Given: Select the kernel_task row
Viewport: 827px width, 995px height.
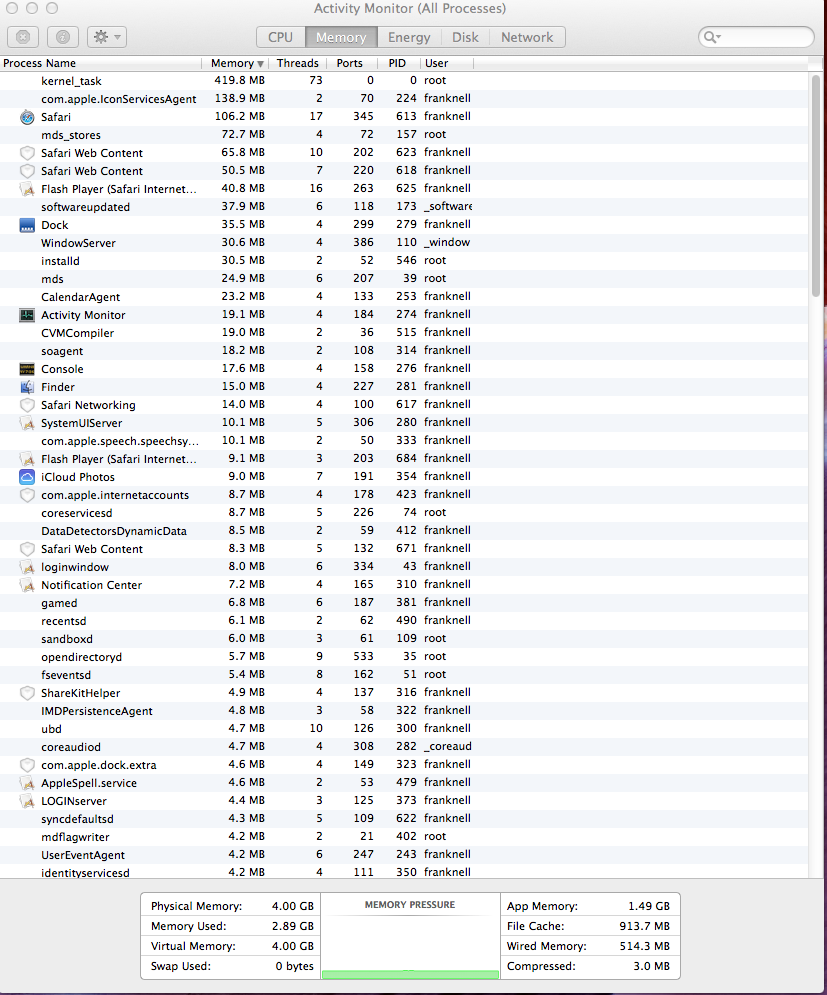Looking at the screenshot, I should coord(404,81).
